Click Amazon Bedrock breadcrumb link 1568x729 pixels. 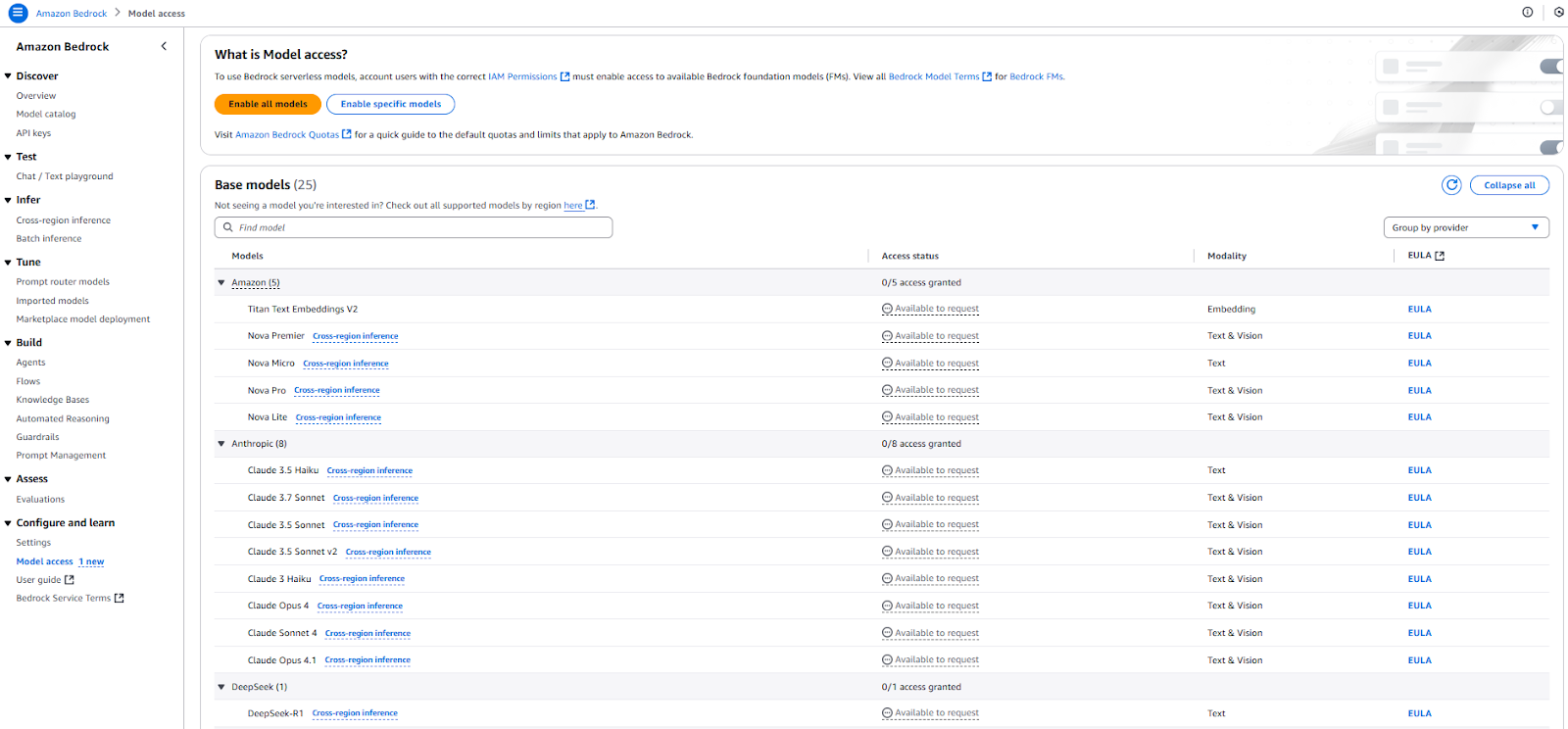tap(72, 14)
